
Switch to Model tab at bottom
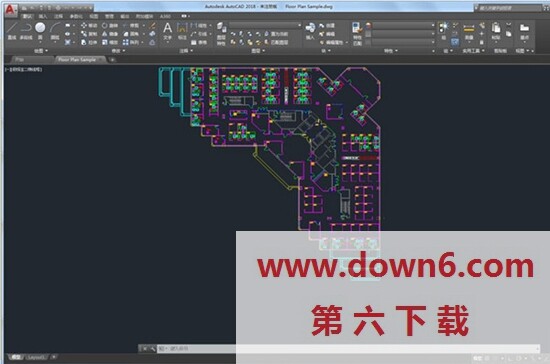tap(15, 357)
